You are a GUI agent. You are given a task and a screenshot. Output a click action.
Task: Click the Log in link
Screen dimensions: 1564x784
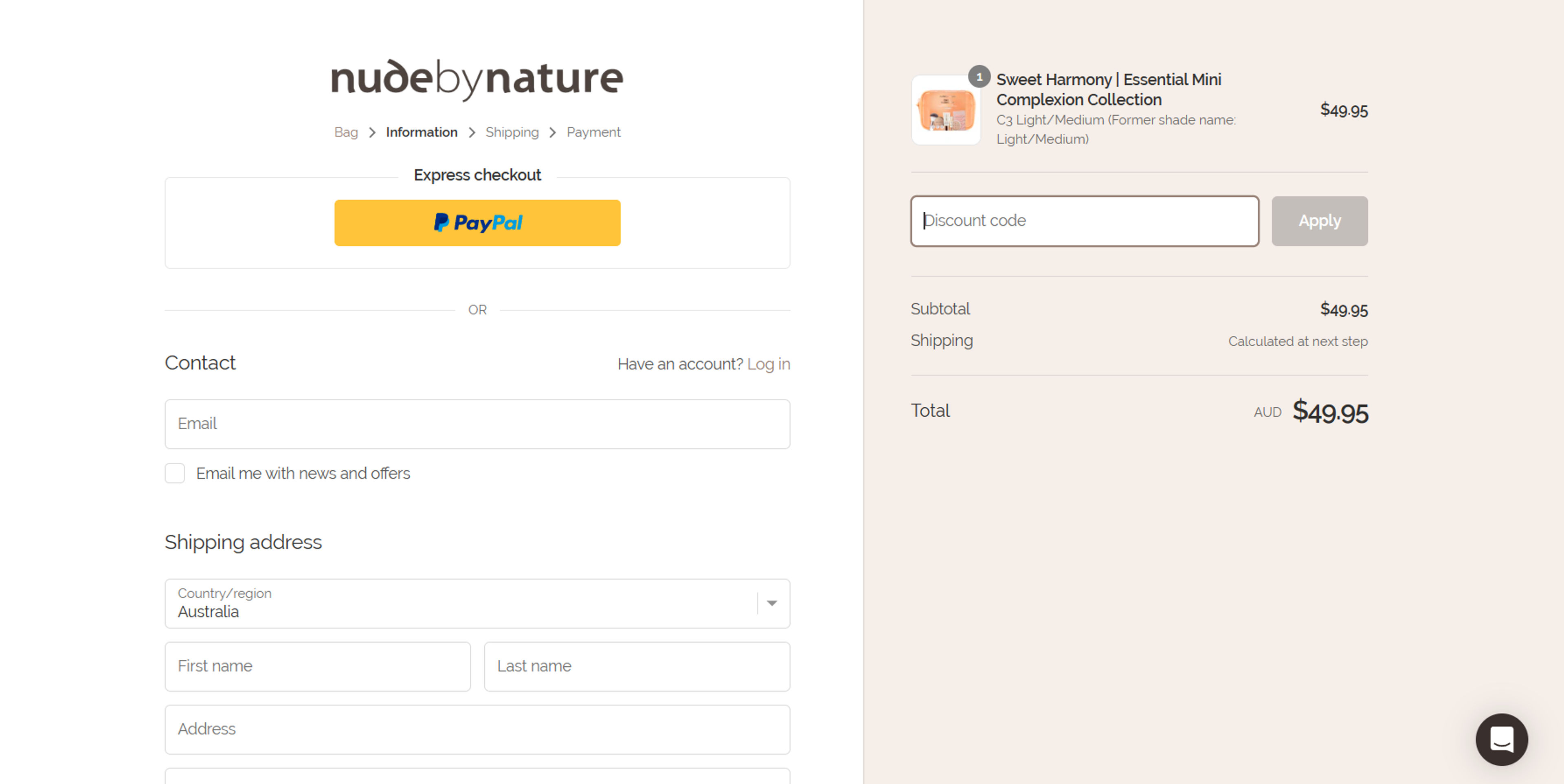[x=768, y=364]
